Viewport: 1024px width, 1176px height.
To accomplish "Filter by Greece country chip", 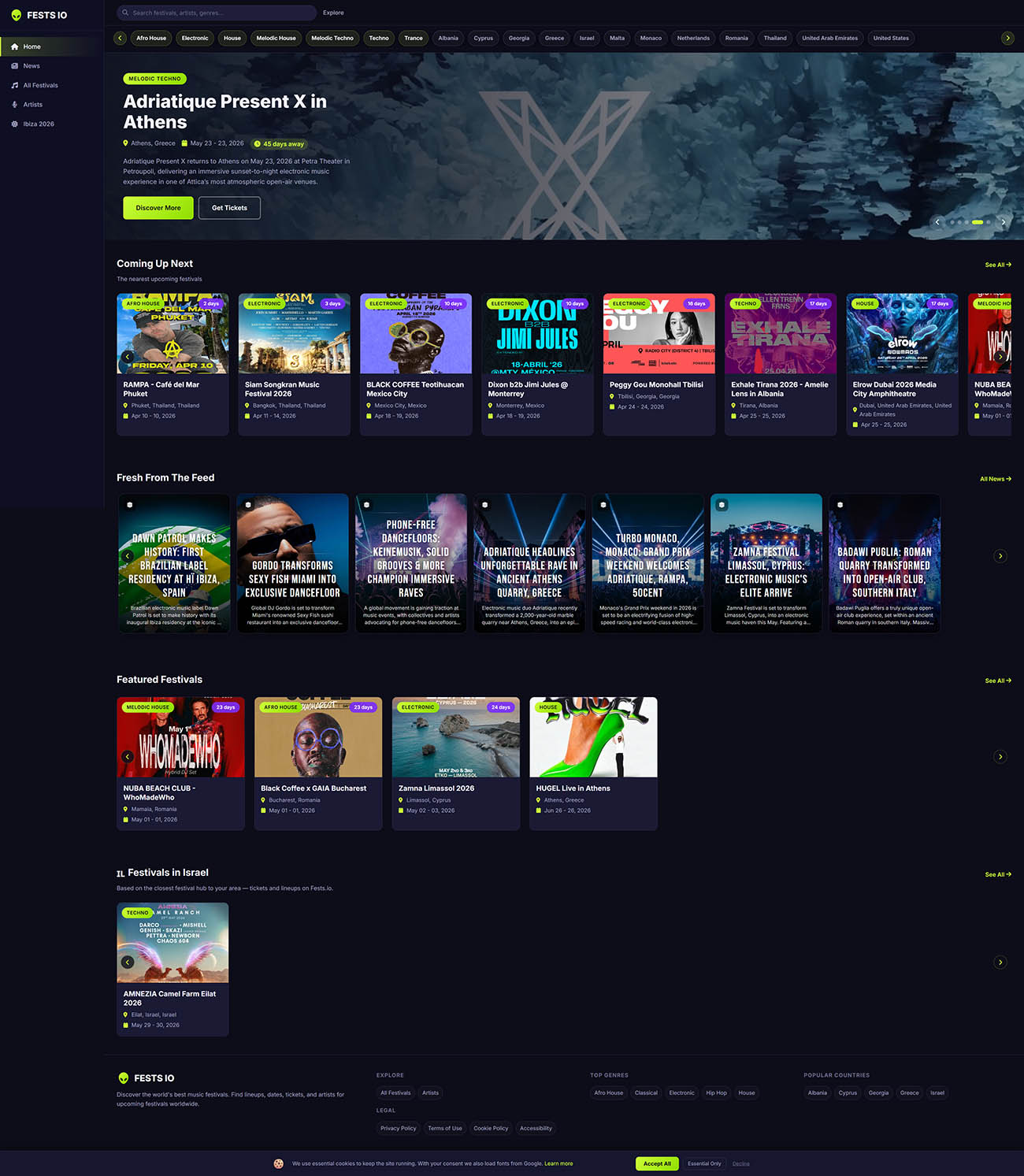I will click(x=555, y=38).
